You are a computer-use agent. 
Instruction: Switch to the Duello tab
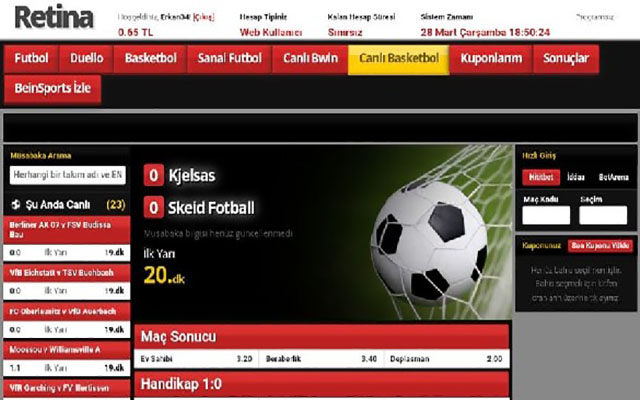[87, 58]
